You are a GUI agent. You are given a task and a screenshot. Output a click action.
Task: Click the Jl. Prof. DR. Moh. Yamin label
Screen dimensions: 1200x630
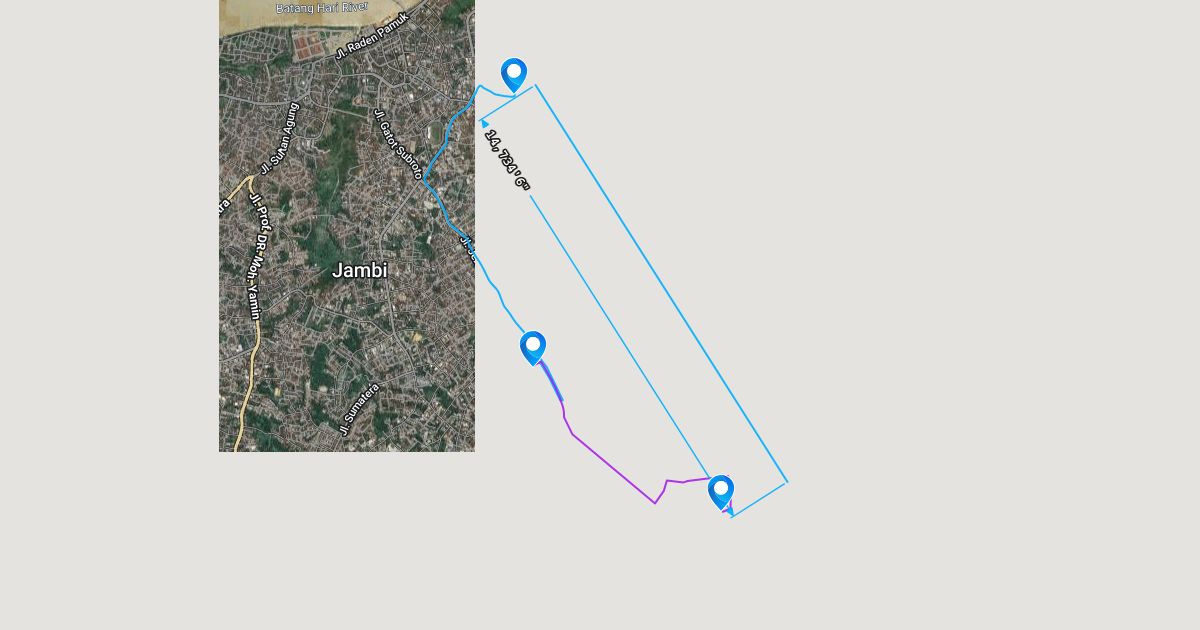(x=254, y=255)
